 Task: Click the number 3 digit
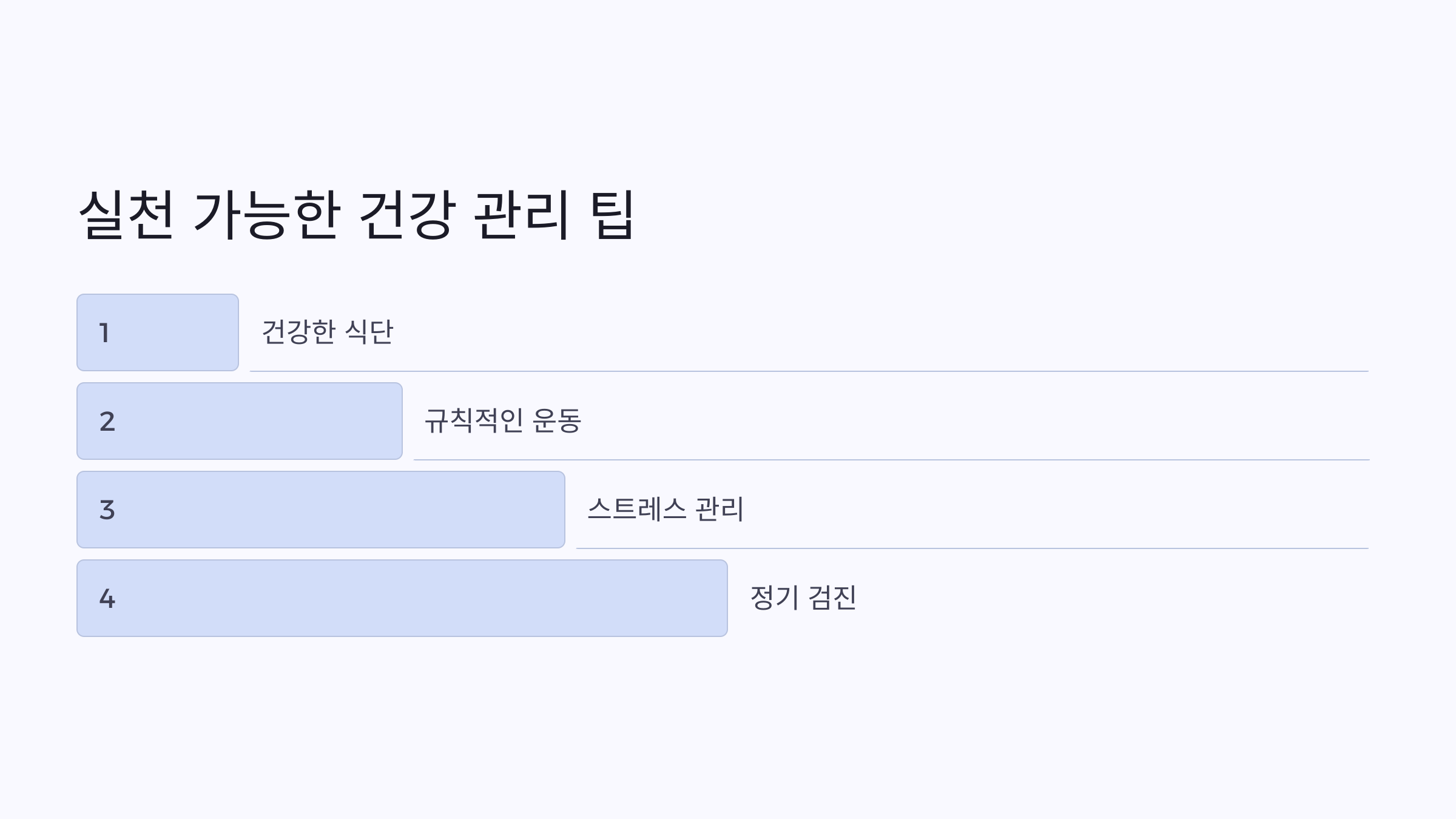coord(107,510)
